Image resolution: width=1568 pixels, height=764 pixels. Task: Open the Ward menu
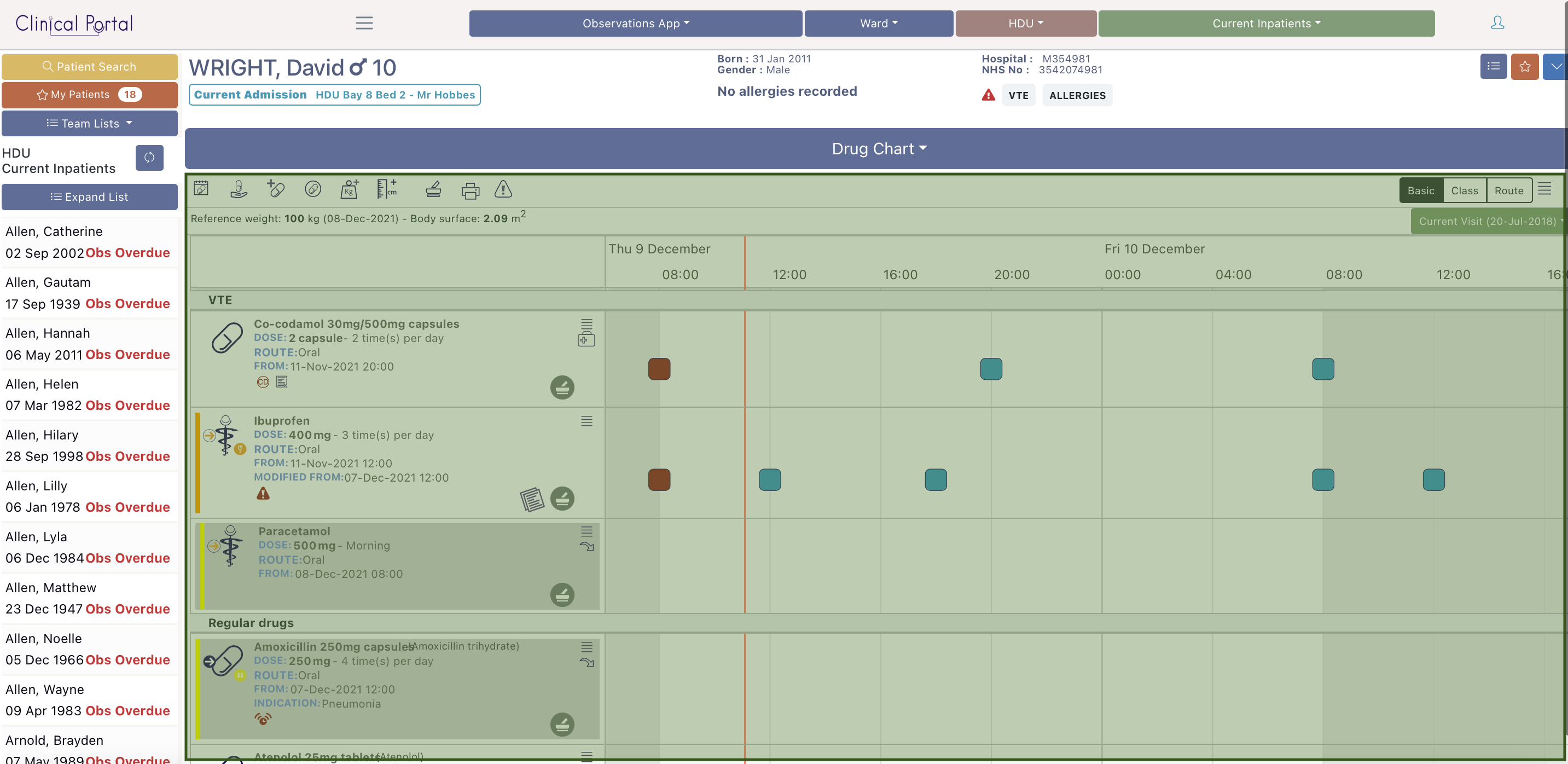click(878, 23)
